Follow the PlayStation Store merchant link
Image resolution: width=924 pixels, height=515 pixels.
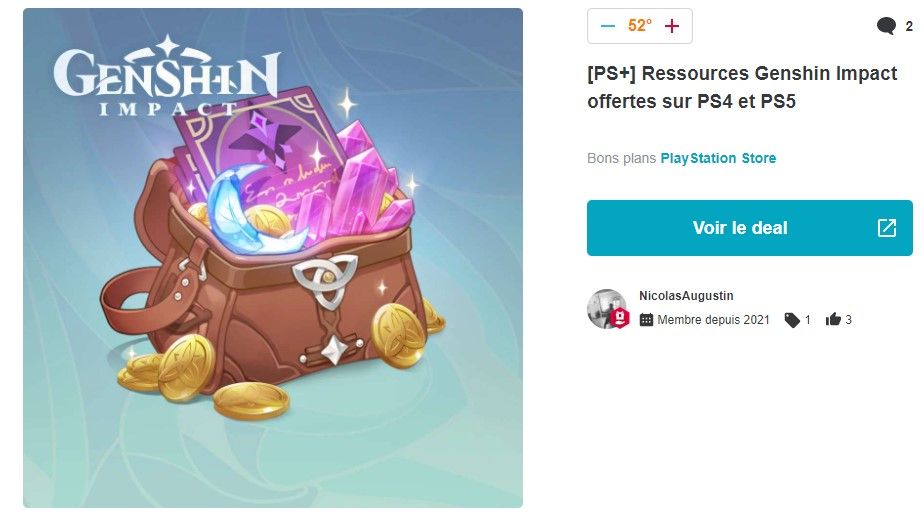tap(718, 158)
